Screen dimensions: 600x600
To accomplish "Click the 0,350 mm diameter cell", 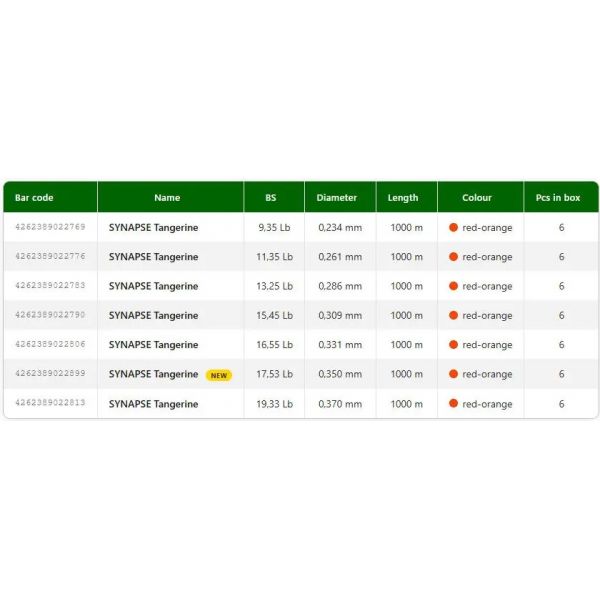I will point(340,374).
